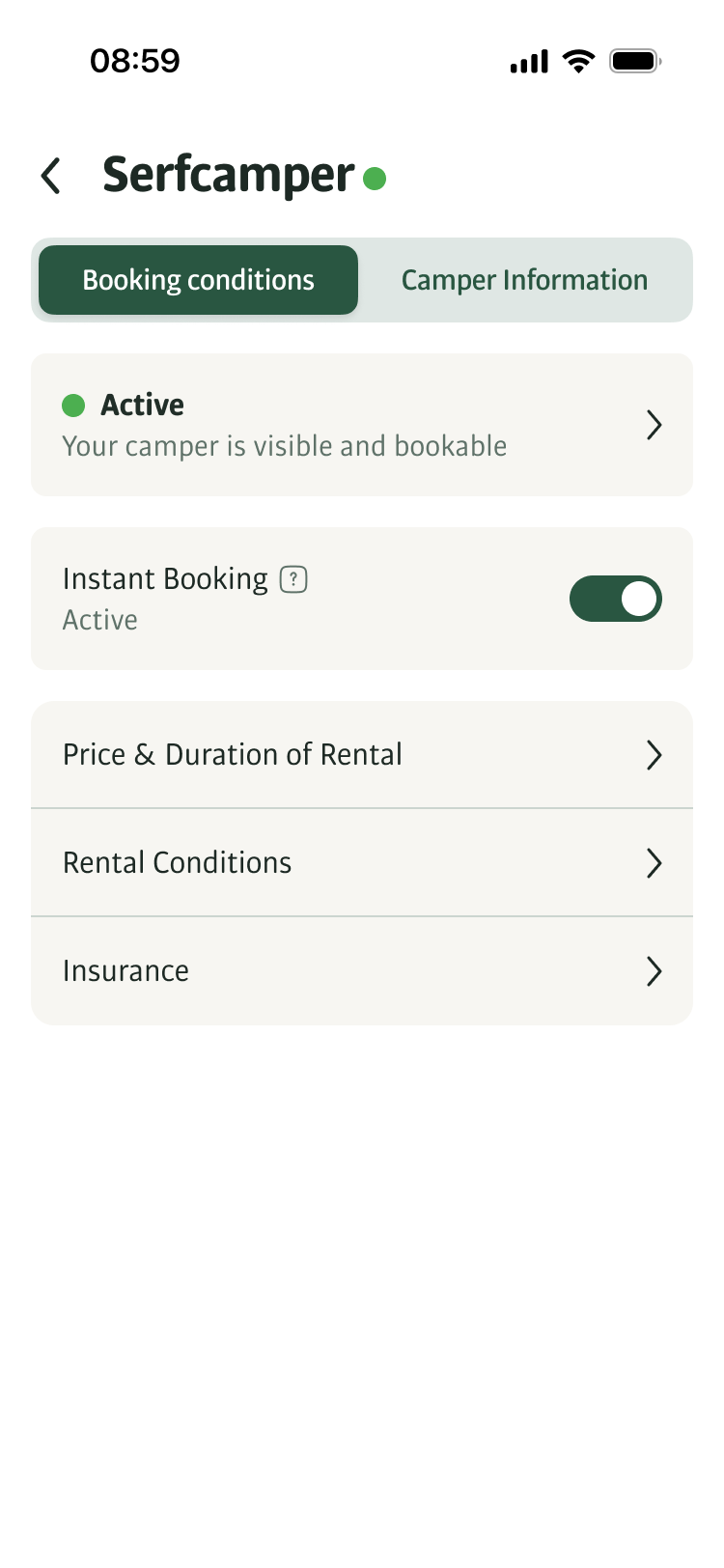The image size is (724, 1568).
Task: Tap the back arrow icon
Action: (x=51, y=177)
